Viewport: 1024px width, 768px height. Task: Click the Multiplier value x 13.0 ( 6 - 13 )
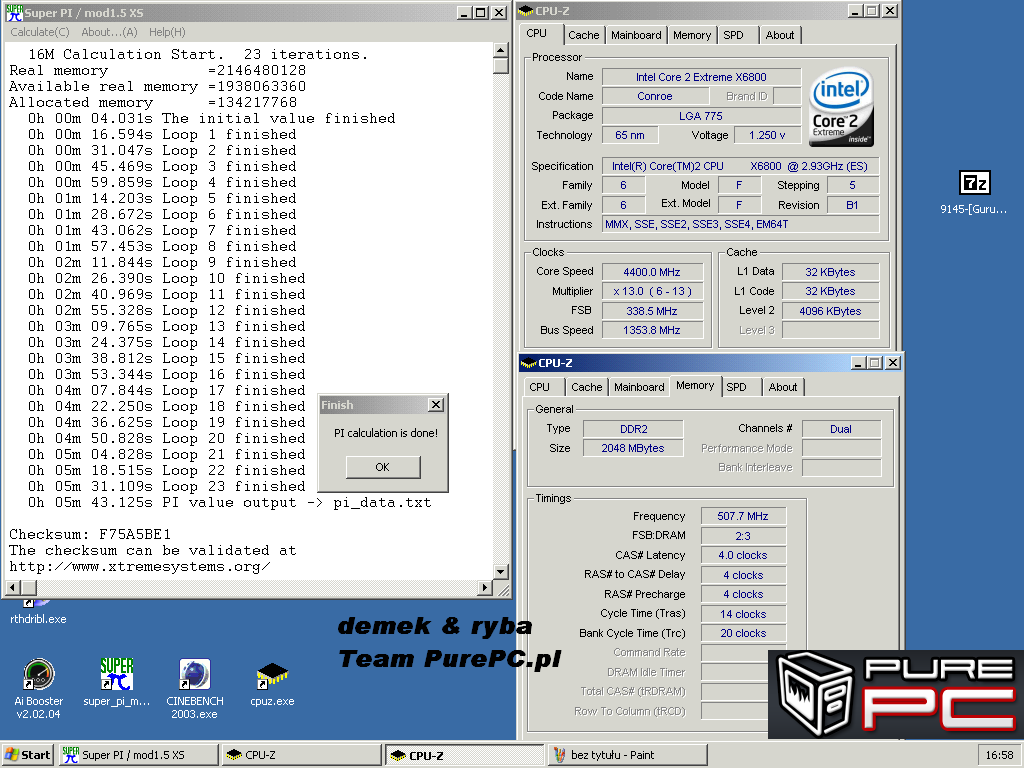click(x=652, y=291)
